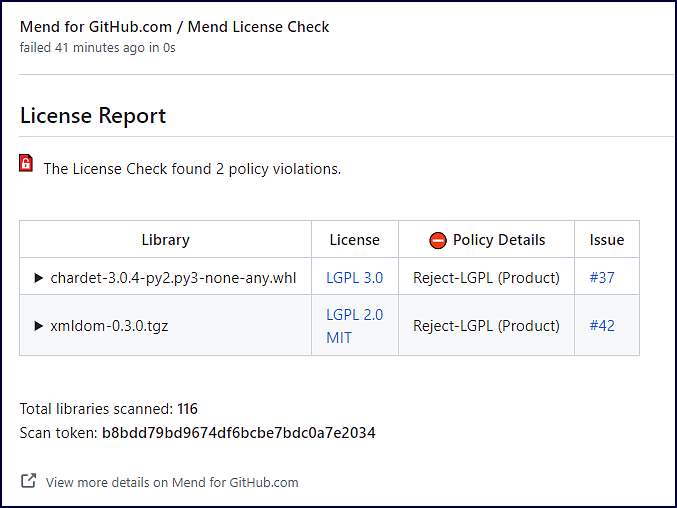Open the LGPL 3.0 license link

click(x=354, y=278)
